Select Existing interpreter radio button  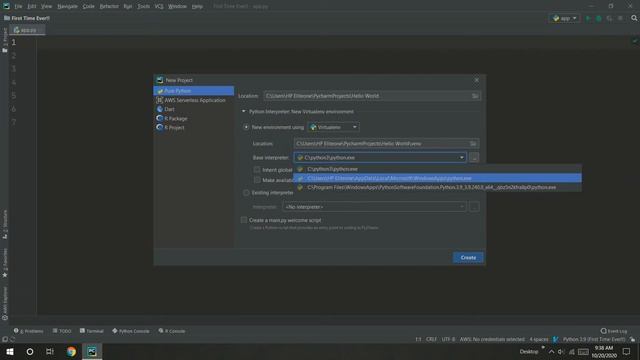pos(246,193)
